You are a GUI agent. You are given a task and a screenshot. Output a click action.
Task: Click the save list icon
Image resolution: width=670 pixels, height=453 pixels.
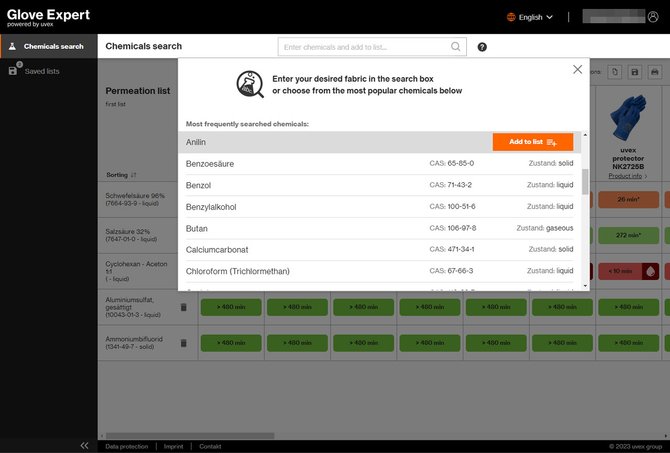click(x=635, y=72)
